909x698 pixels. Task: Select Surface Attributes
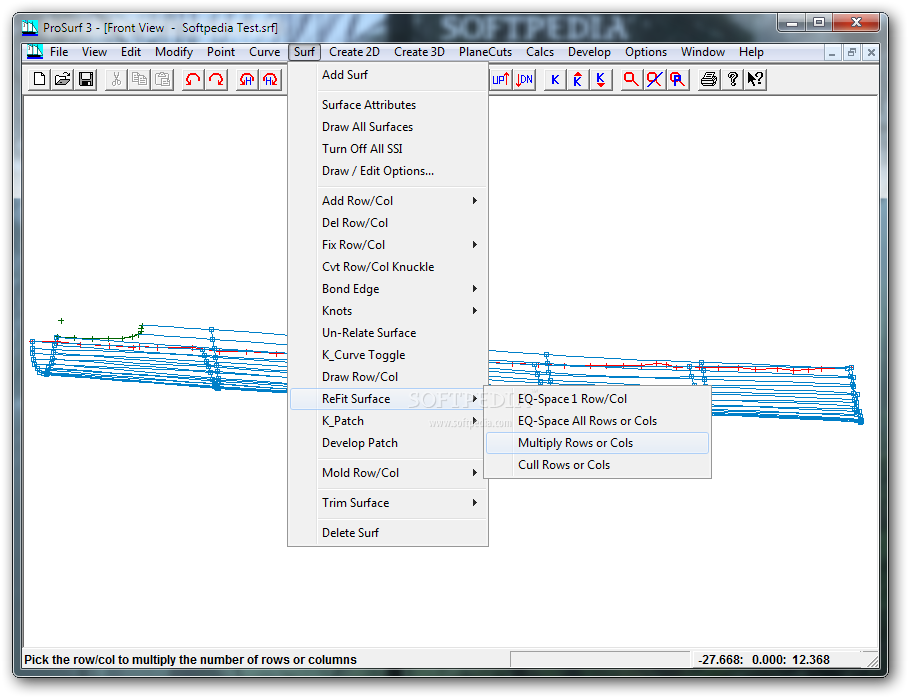(388, 105)
